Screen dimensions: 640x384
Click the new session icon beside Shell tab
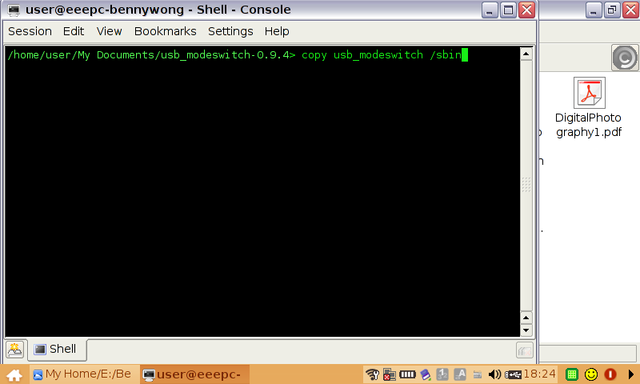15,350
